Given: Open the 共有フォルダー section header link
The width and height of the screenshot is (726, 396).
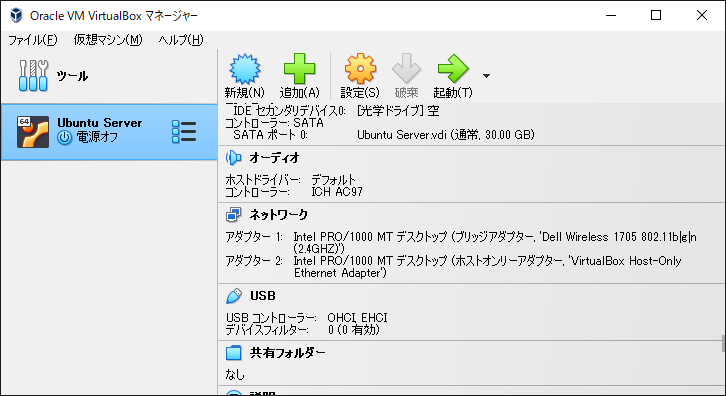Looking at the screenshot, I should pyautogui.click(x=288, y=353).
